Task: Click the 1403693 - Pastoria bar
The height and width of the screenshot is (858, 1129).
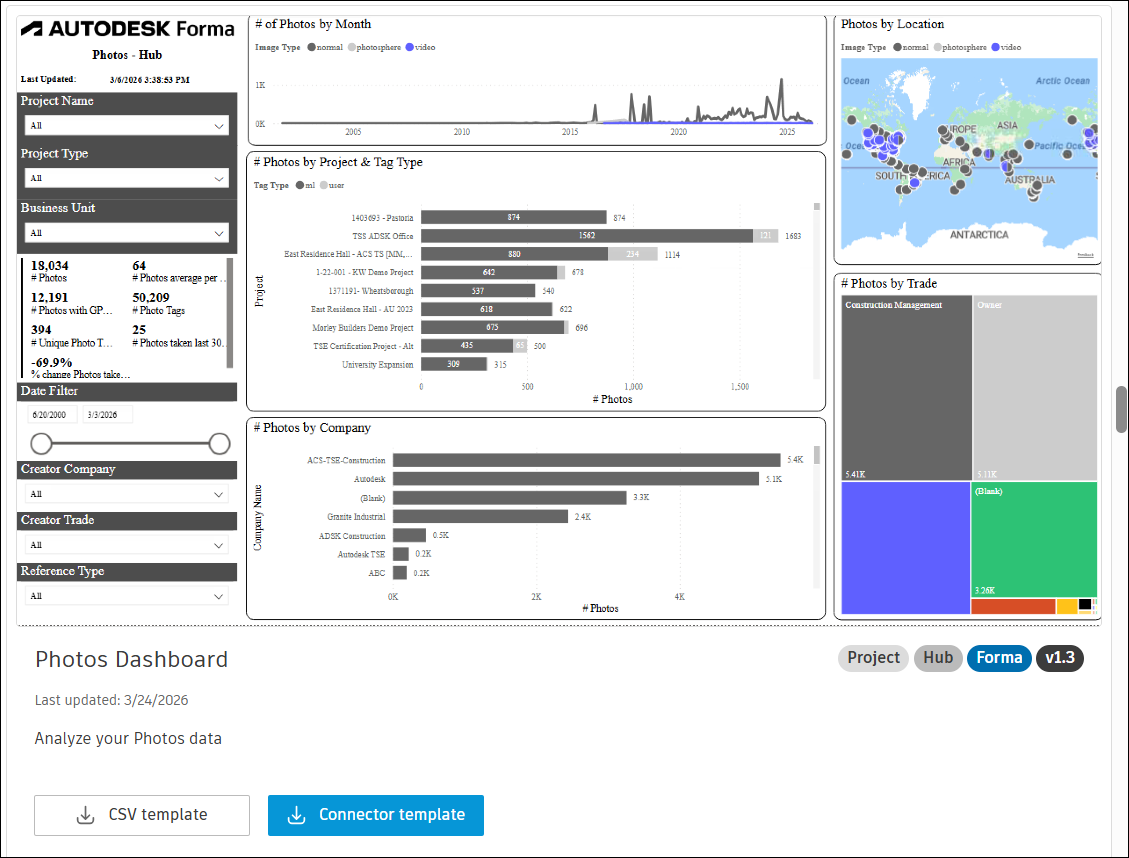Action: [x=513, y=217]
